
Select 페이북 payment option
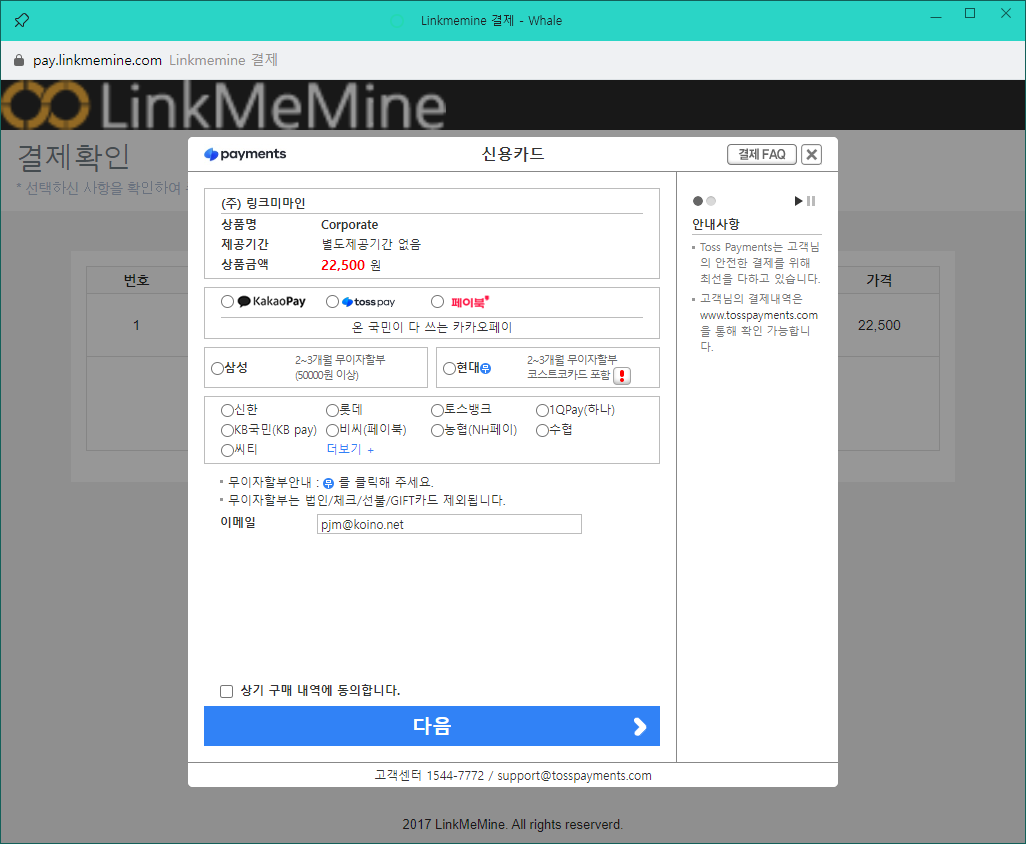(437, 302)
